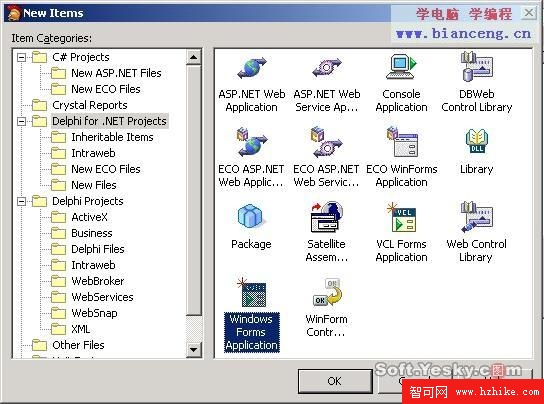This screenshot has height=404, width=544.
Task: Select Web Control Library icon
Action: pos(476,217)
